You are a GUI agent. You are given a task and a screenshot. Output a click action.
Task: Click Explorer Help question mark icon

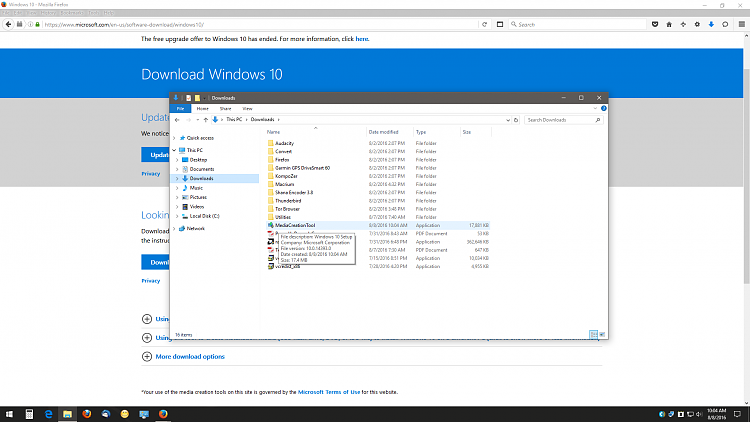[604, 109]
